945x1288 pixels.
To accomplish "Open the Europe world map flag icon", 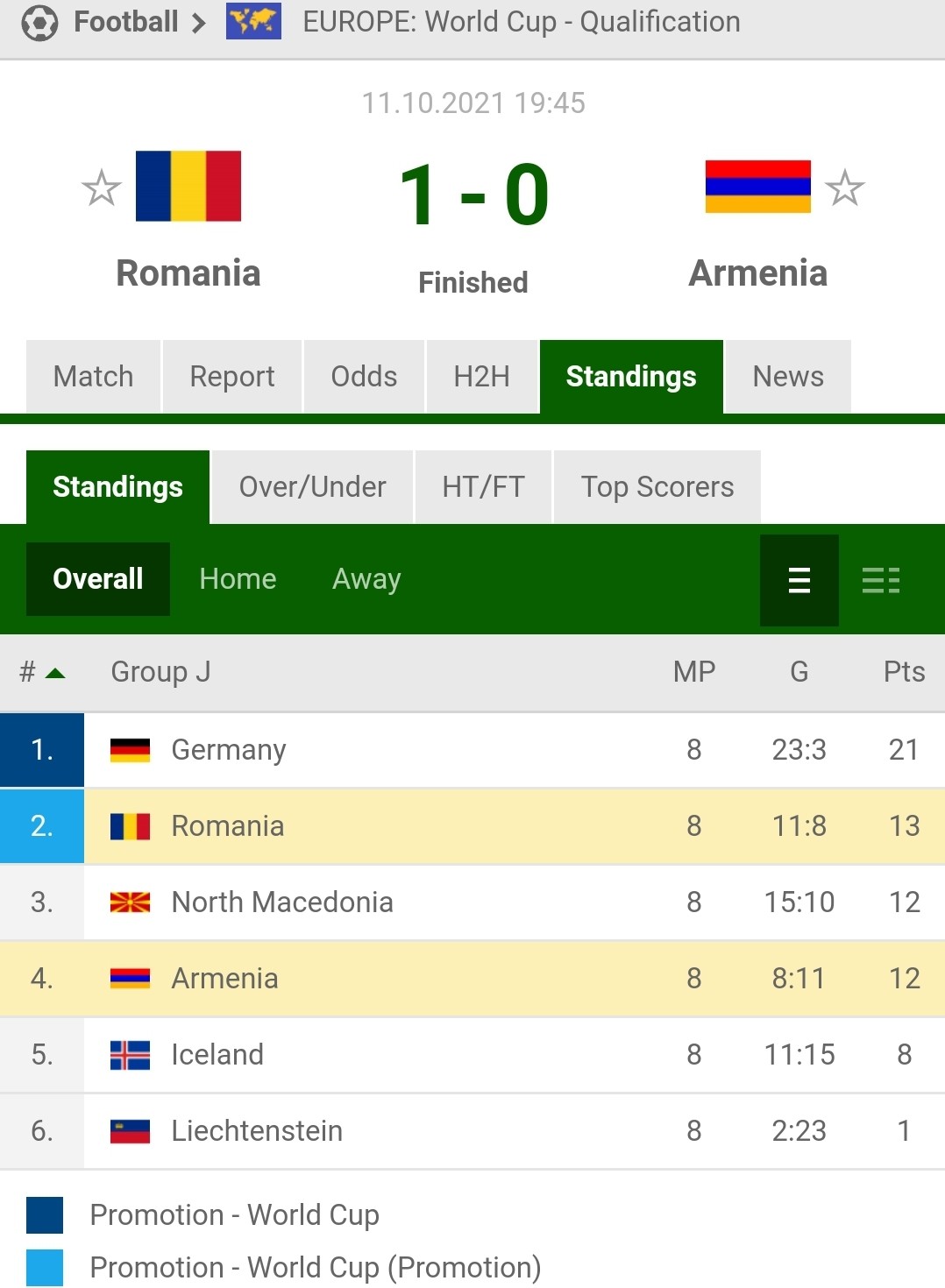I will pyautogui.click(x=253, y=21).
